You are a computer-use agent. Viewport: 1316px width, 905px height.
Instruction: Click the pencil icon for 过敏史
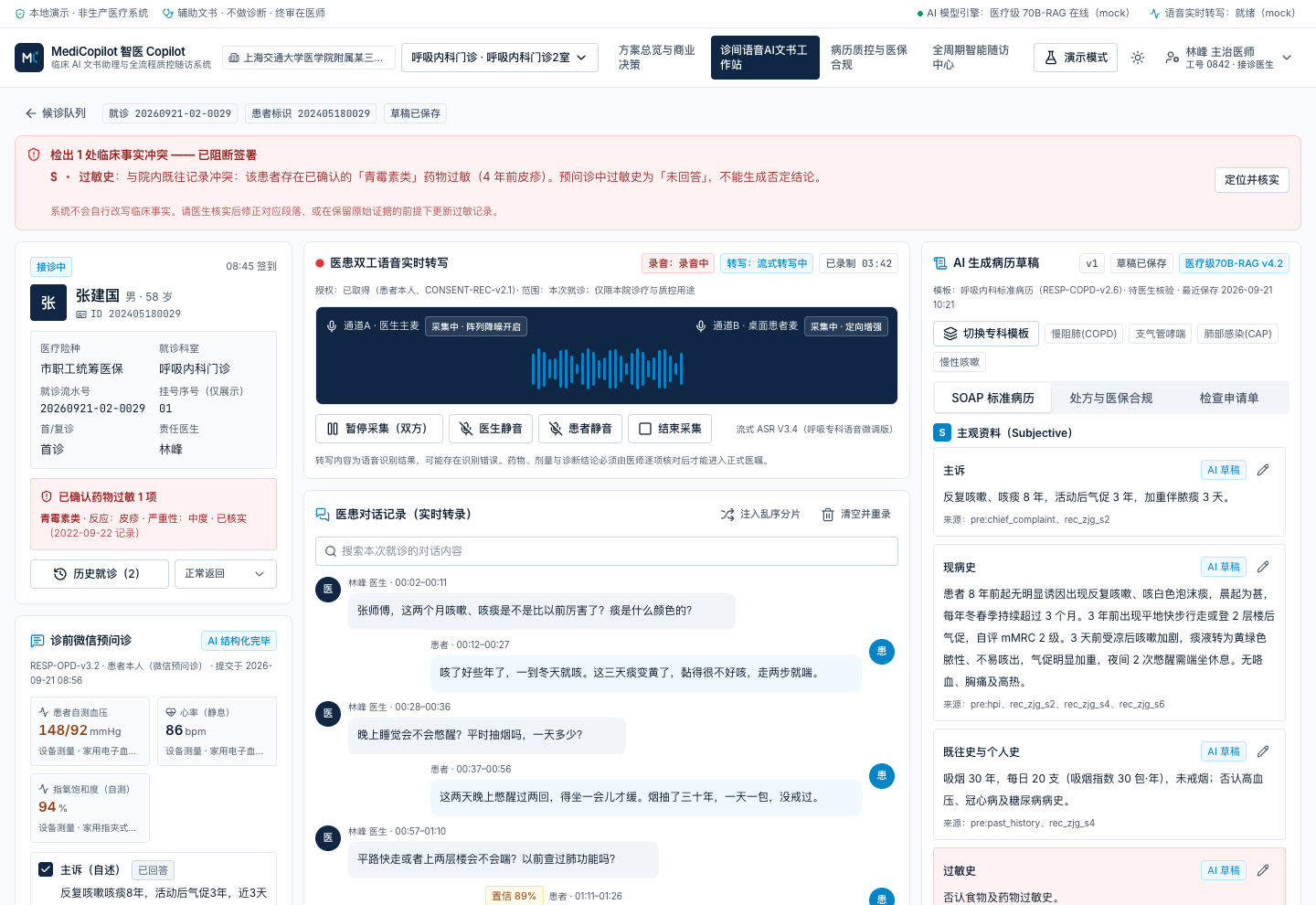(x=1263, y=870)
